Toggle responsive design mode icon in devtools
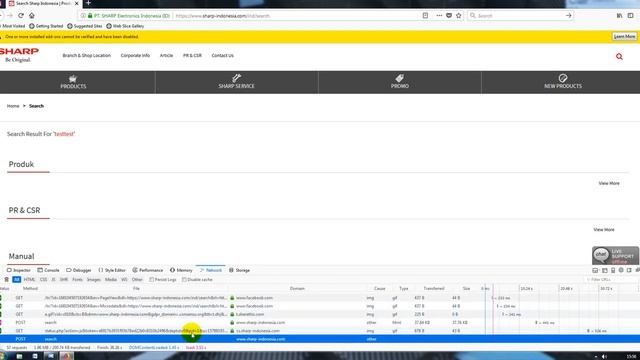640x360 pixels. pyautogui.click(x=613, y=270)
